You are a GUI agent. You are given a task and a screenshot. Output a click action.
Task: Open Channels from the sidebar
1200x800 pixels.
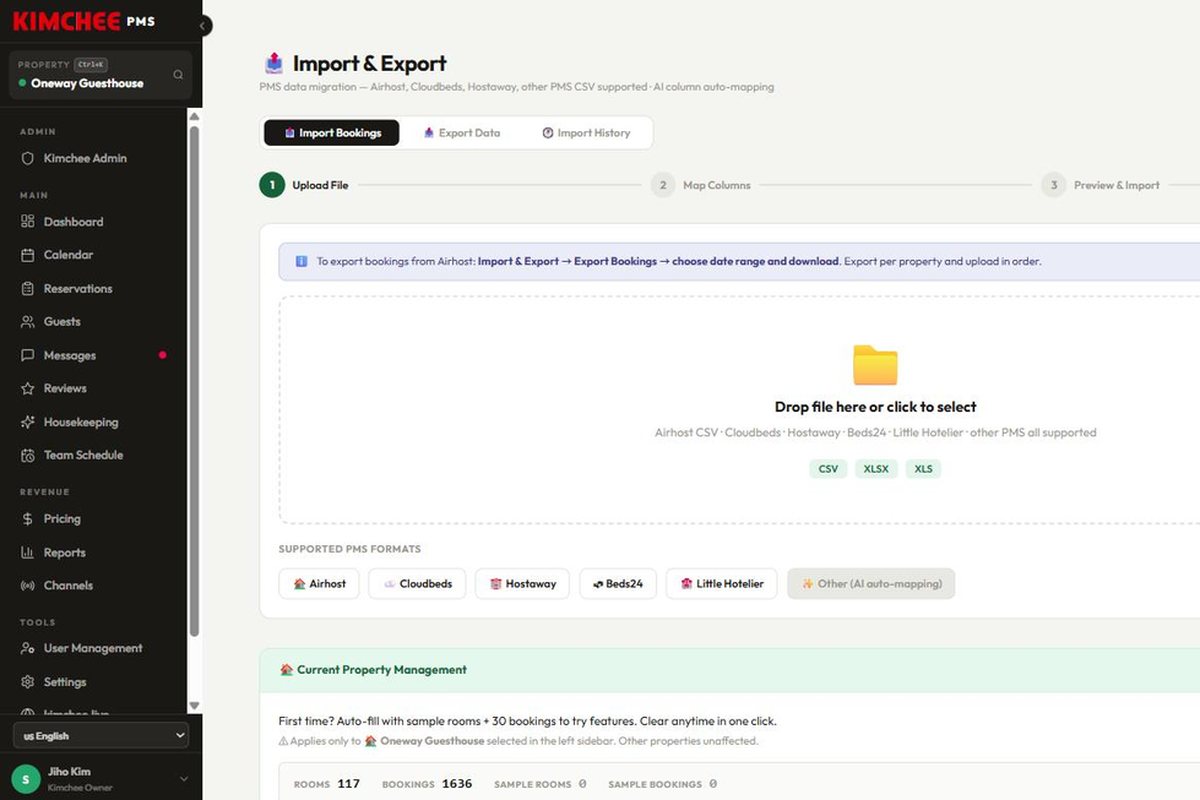pos(95,585)
